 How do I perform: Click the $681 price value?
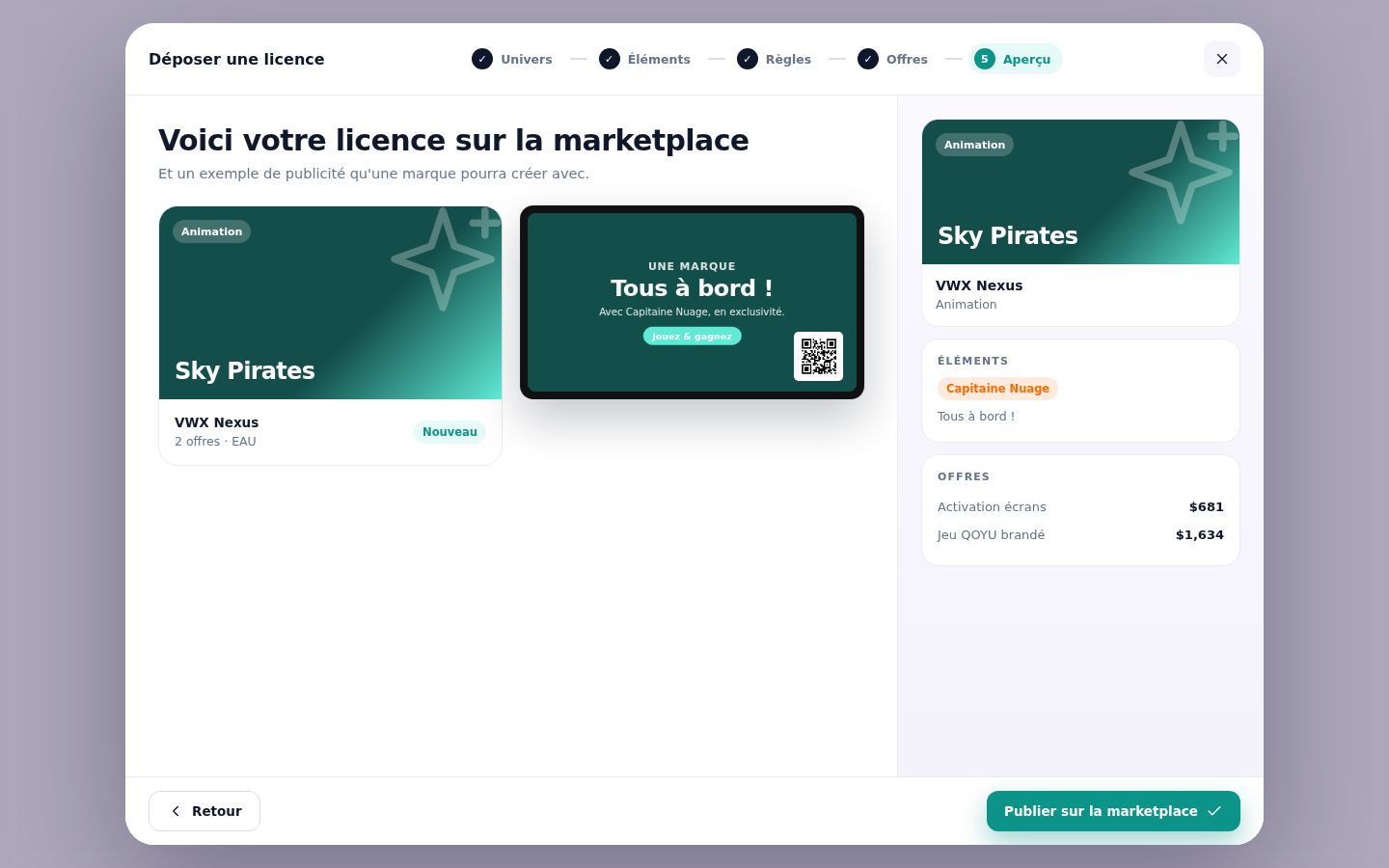(1206, 506)
